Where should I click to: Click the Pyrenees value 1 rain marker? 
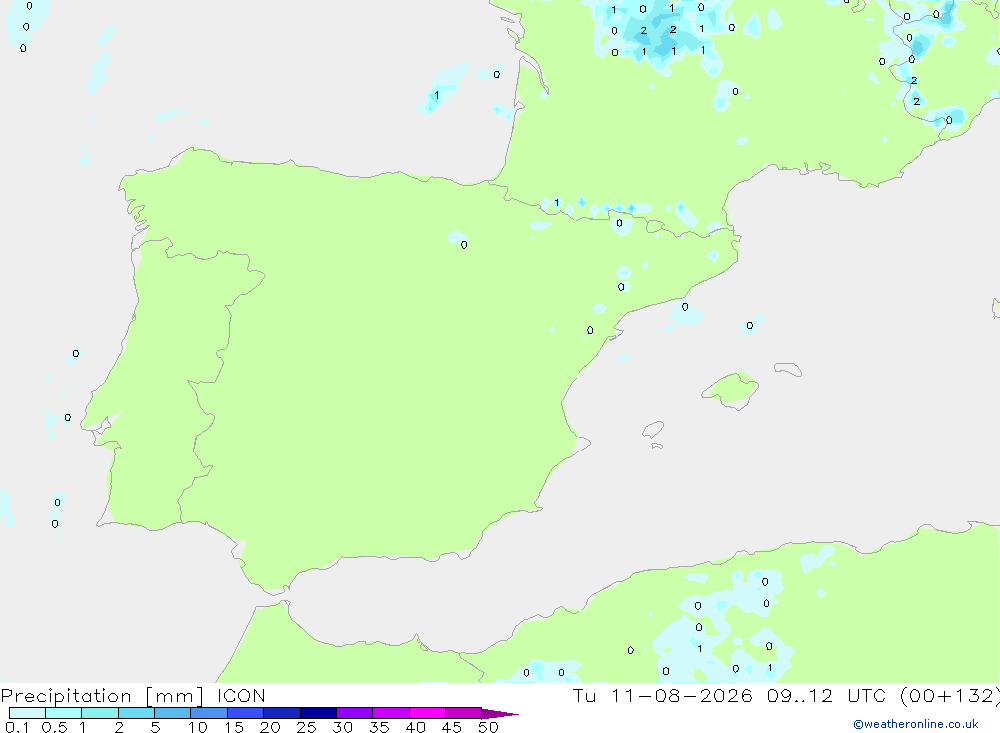tap(557, 203)
